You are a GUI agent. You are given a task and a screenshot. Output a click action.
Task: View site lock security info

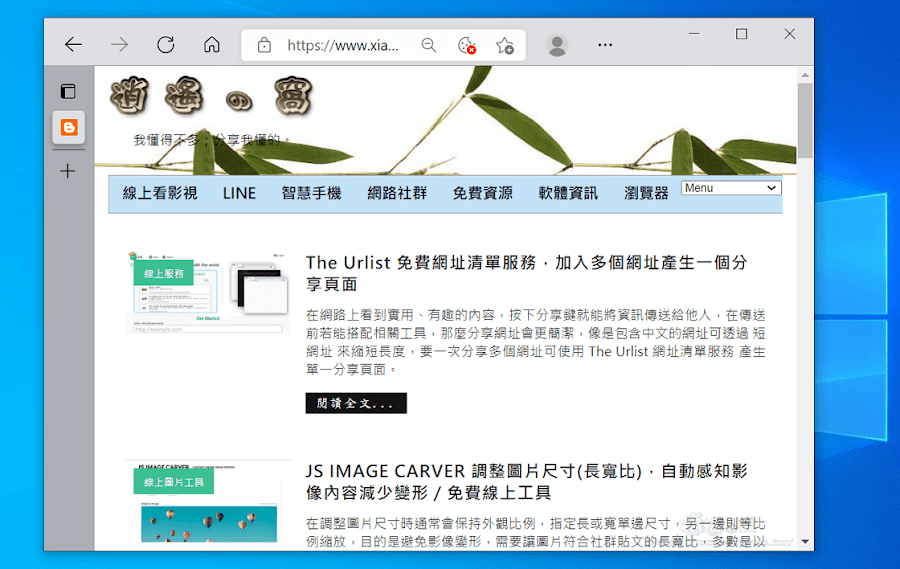pyautogui.click(x=264, y=45)
